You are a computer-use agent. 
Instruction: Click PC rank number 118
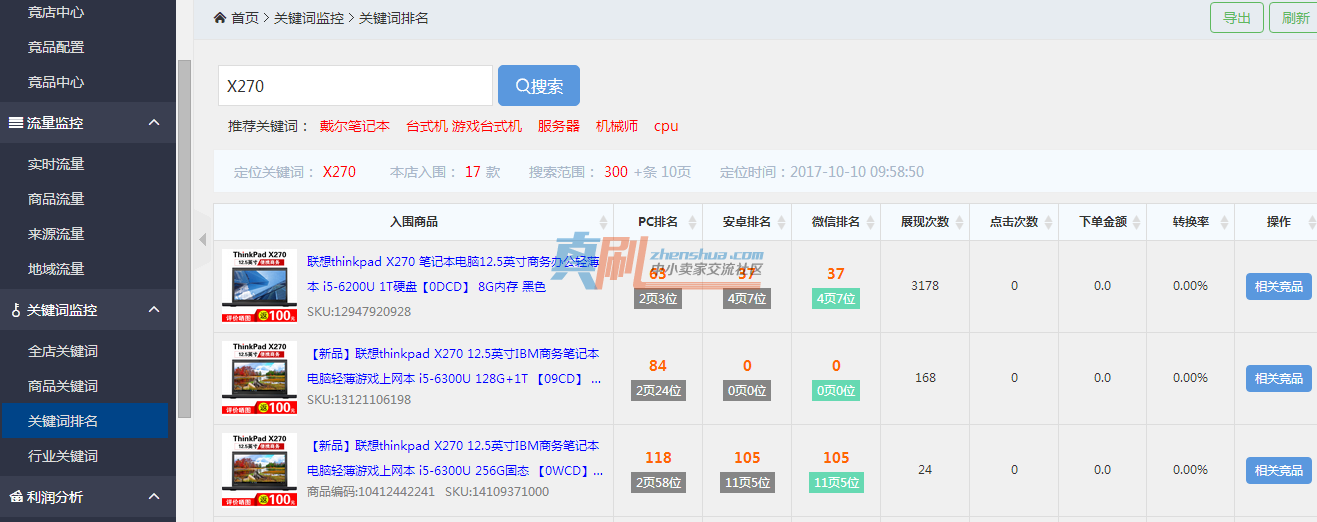658,458
